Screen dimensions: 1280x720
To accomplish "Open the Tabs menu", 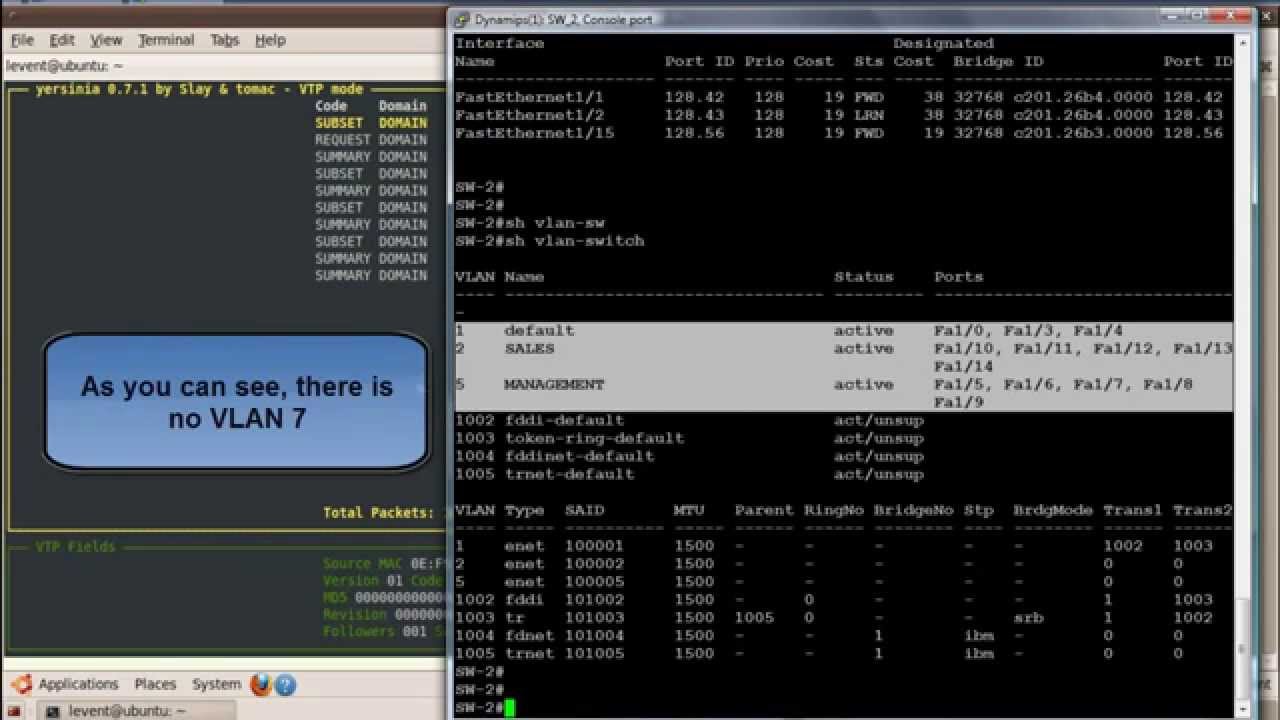I will pyautogui.click(x=225, y=40).
